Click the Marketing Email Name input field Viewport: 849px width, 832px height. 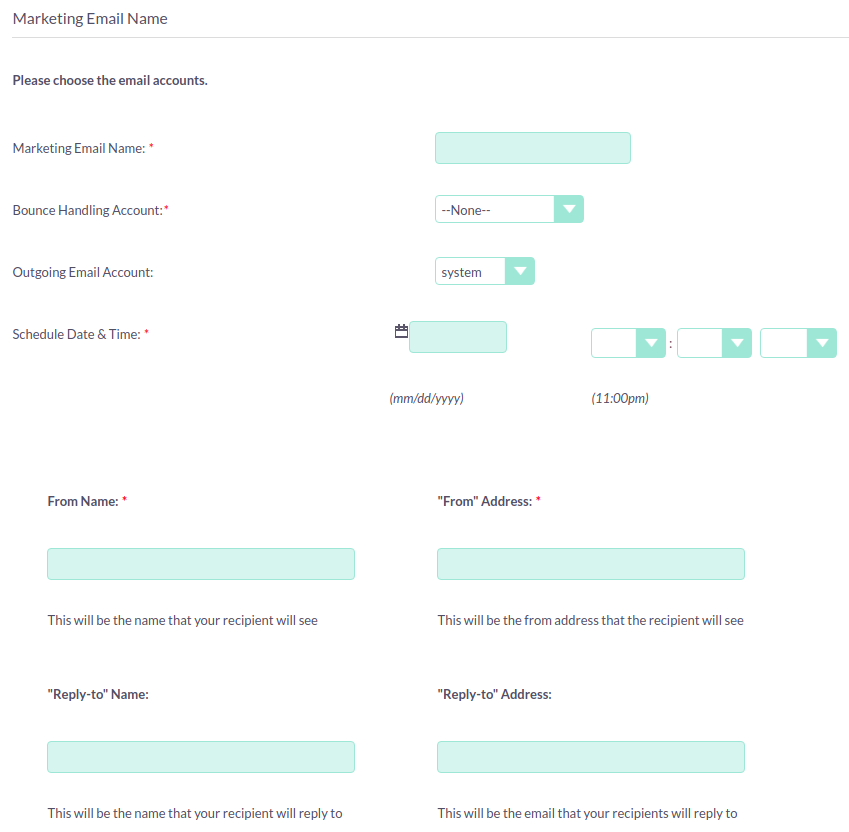coord(532,147)
